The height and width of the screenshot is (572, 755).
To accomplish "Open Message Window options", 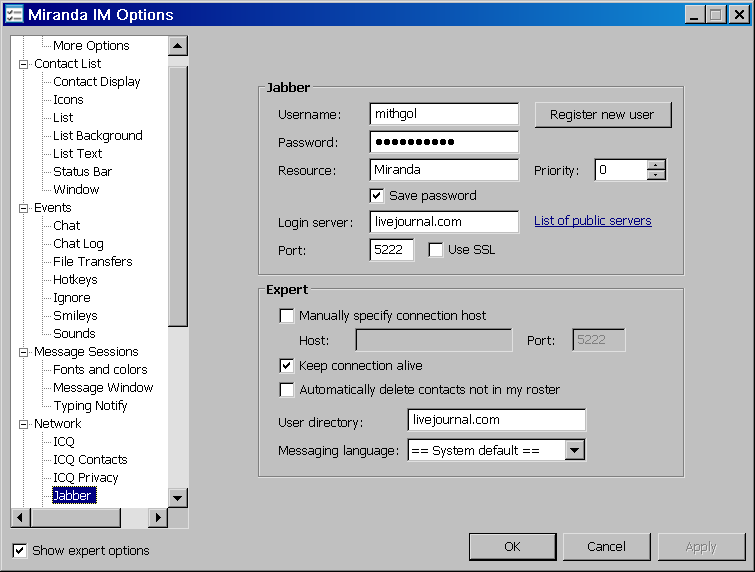I will pyautogui.click(x=103, y=388).
